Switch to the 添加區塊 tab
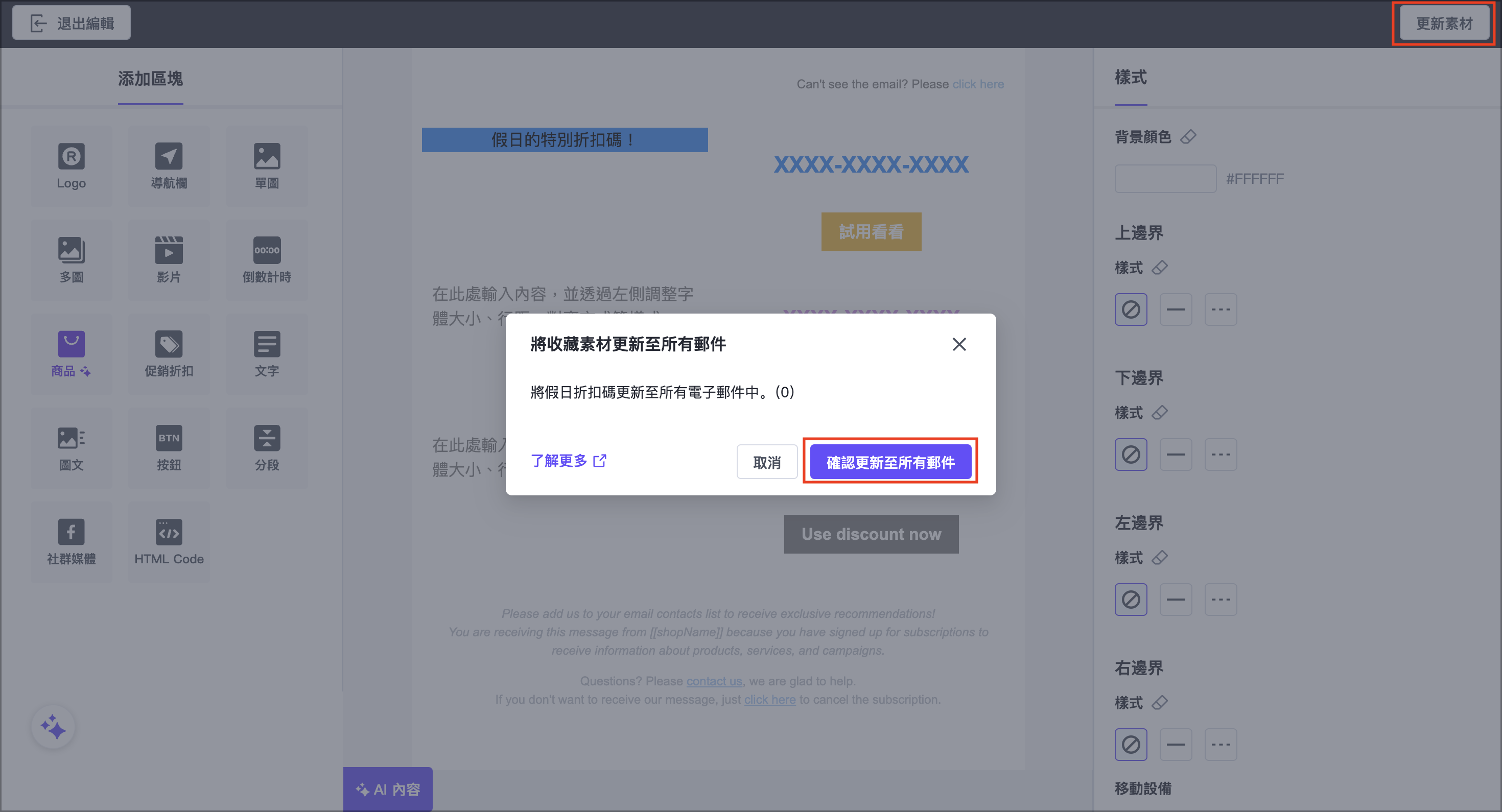Viewport: 1502px width, 812px height. (x=150, y=80)
